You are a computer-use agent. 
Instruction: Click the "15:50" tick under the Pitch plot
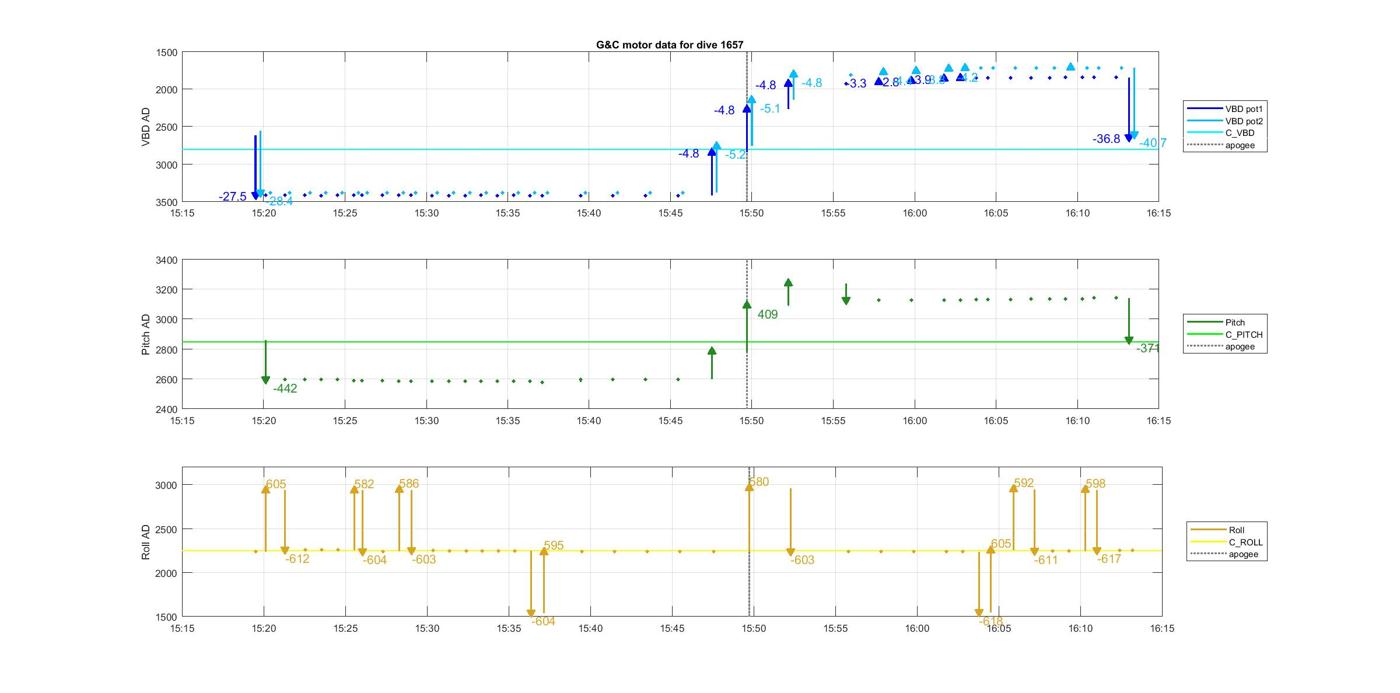751,421
